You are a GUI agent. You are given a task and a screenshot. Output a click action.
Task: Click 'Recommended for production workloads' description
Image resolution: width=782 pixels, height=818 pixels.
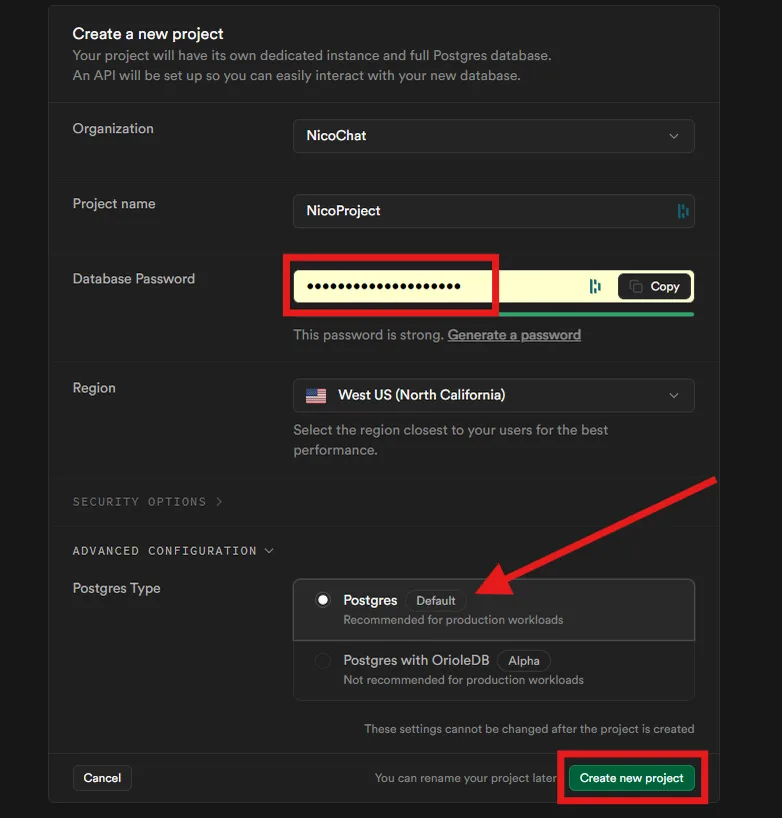(x=453, y=620)
